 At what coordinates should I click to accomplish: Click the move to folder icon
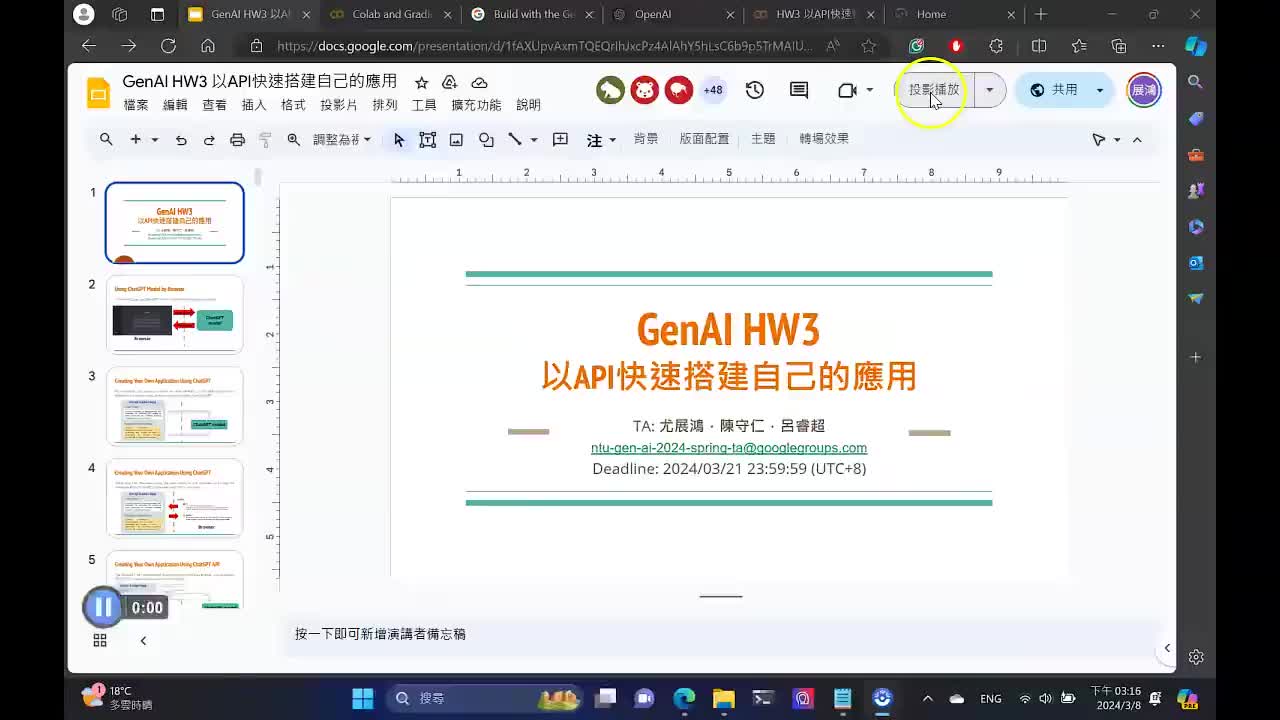450,82
